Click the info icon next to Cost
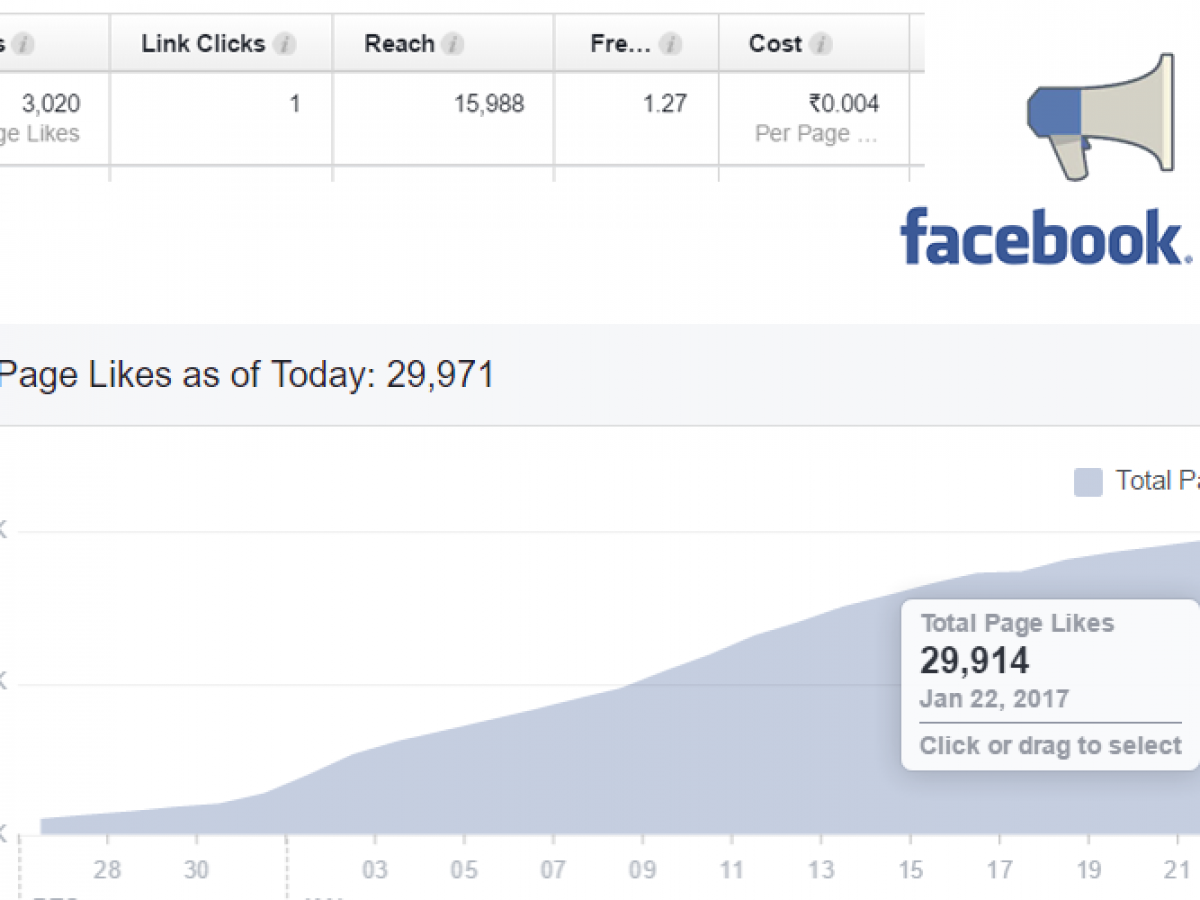 [821, 44]
